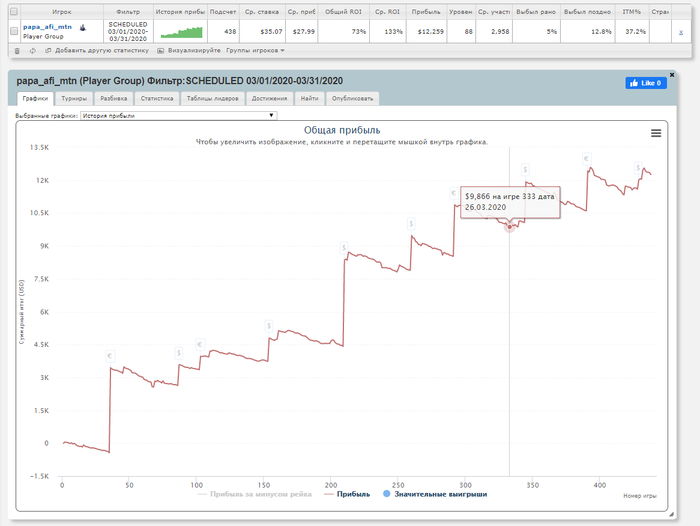Viewport: 700px width, 526px height.
Task: Tick the select-all checkbox in the table header
Action: tap(14, 12)
